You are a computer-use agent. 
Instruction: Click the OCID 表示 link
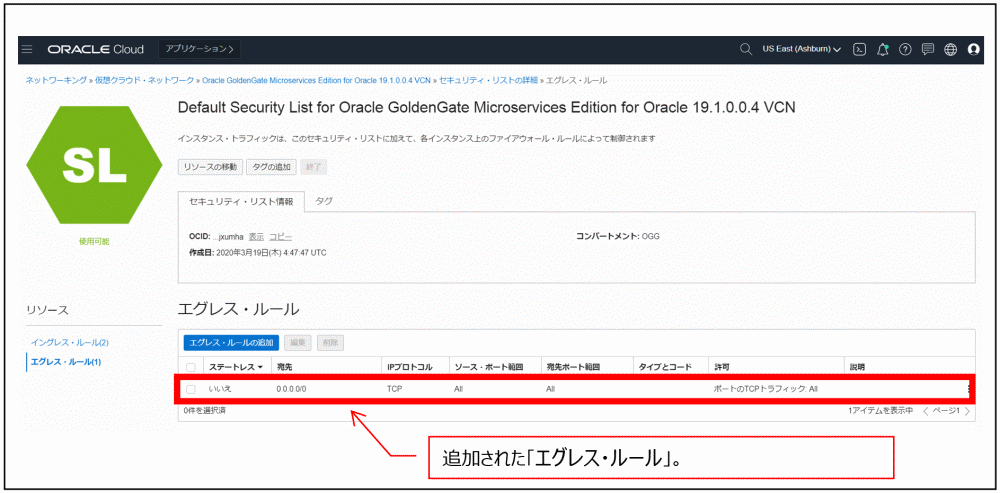tap(256, 236)
